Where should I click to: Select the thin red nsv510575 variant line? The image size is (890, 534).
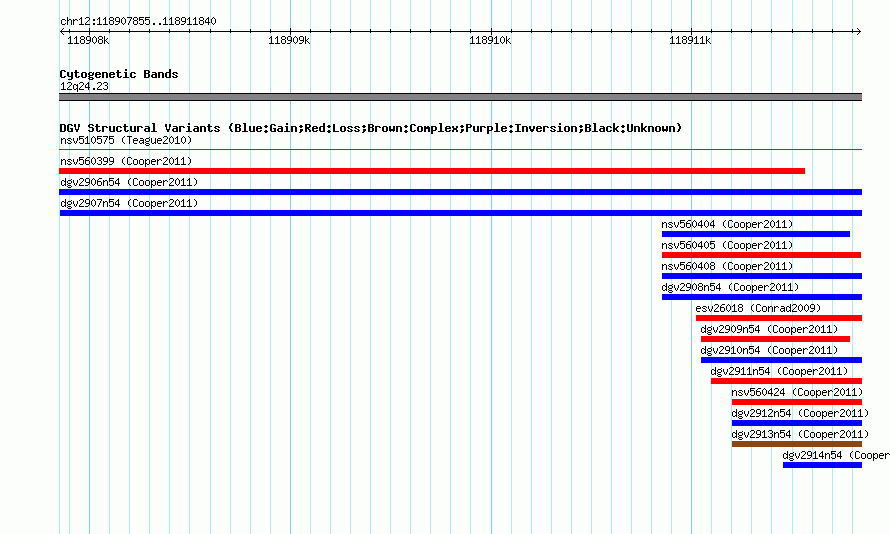click(x=460, y=150)
